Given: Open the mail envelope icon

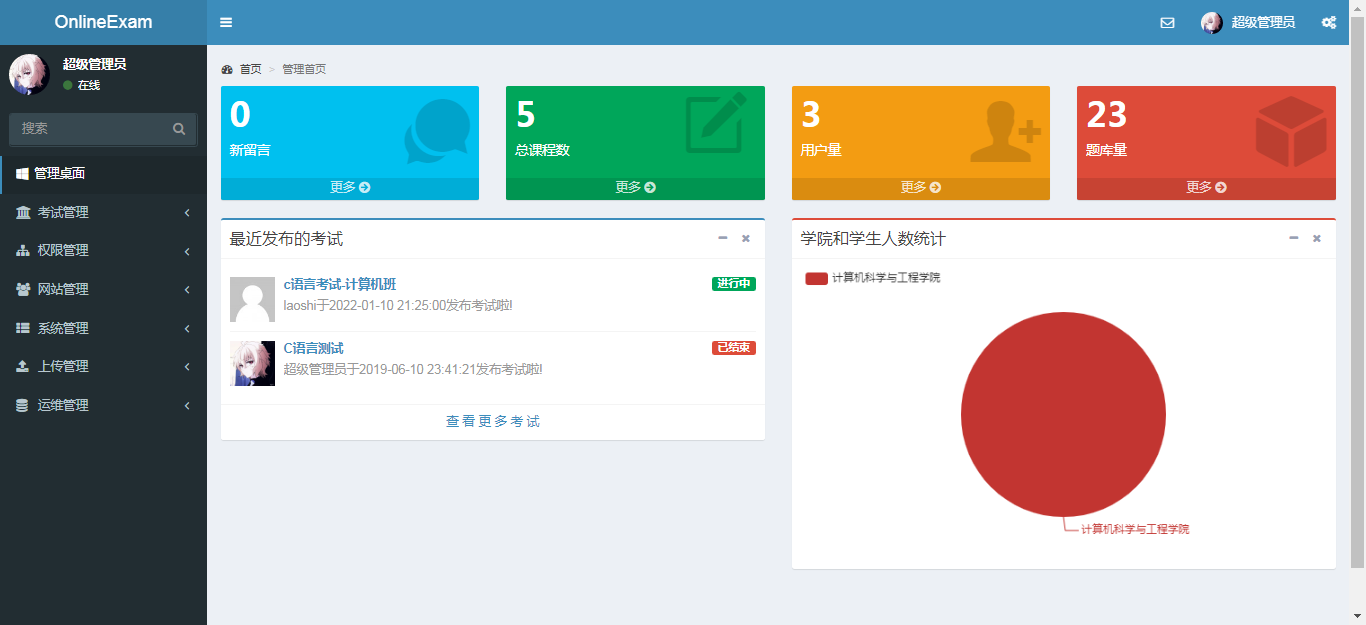Looking at the screenshot, I should (1167, 22).
